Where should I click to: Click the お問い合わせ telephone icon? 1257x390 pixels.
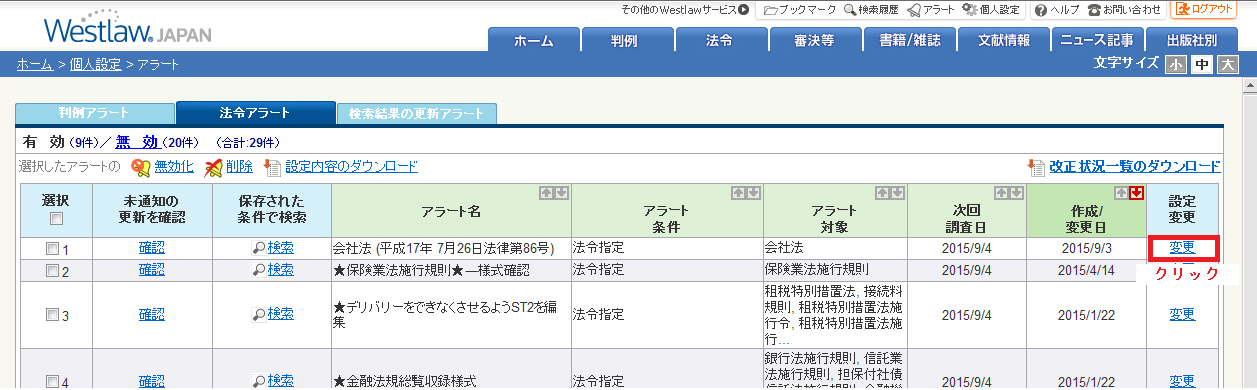pyautogui.click(x=1094, y=9)
